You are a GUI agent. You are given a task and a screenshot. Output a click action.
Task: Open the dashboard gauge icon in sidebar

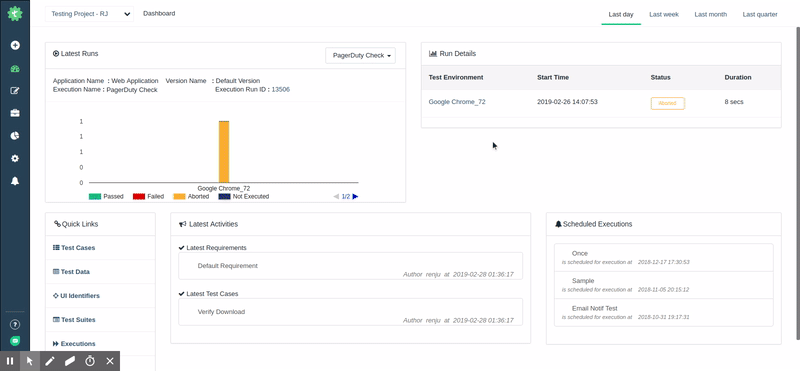[15, 69]
